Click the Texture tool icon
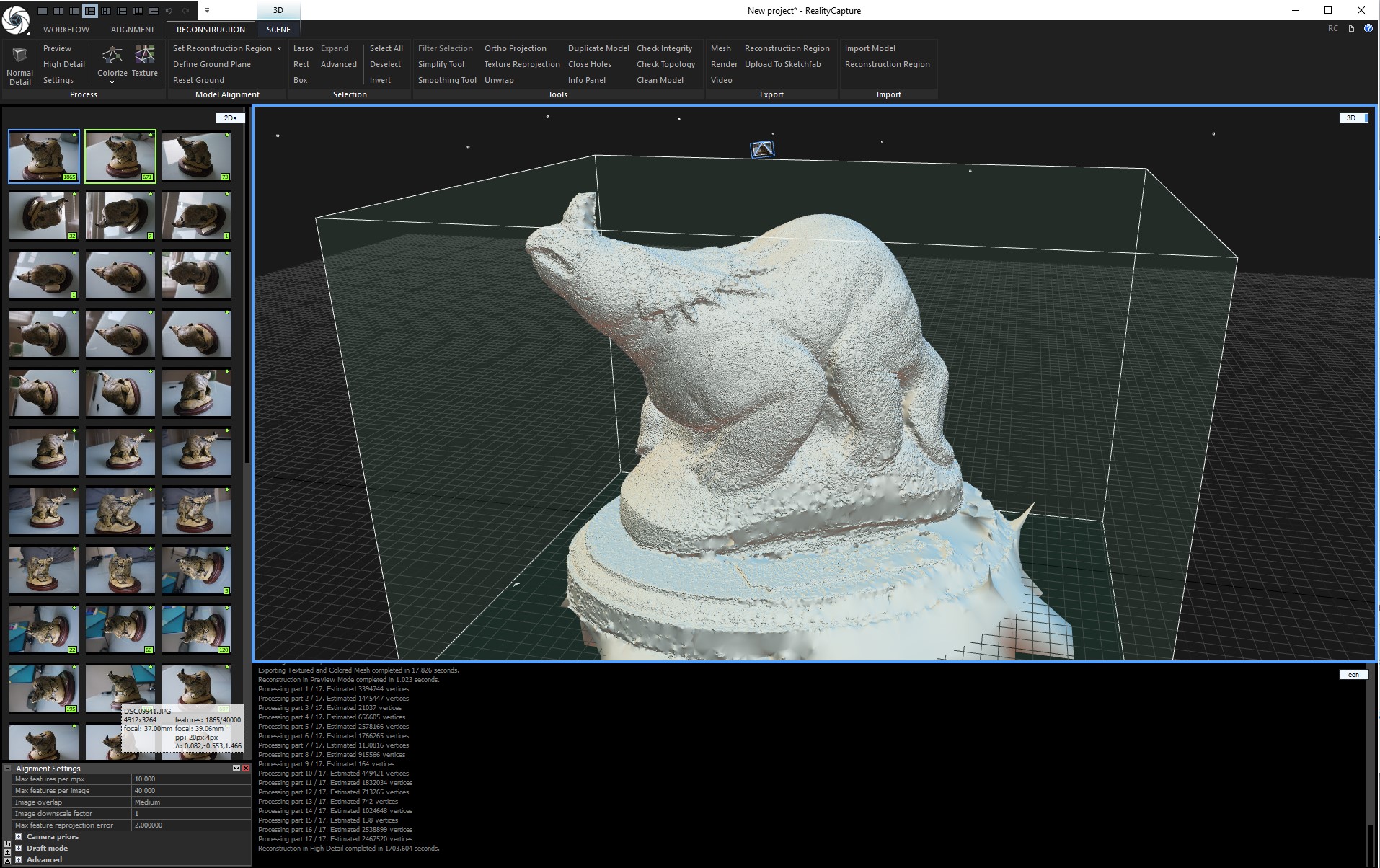Viewport: 1380px width, 868px height. [145, 56]
